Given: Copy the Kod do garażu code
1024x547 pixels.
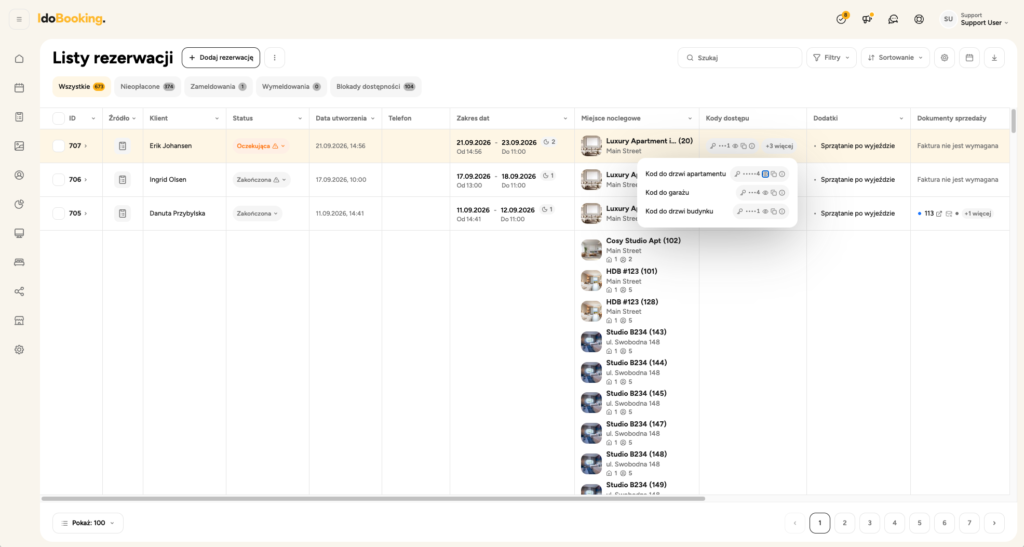Looking at the screenshot, I should tap(773, 193).
